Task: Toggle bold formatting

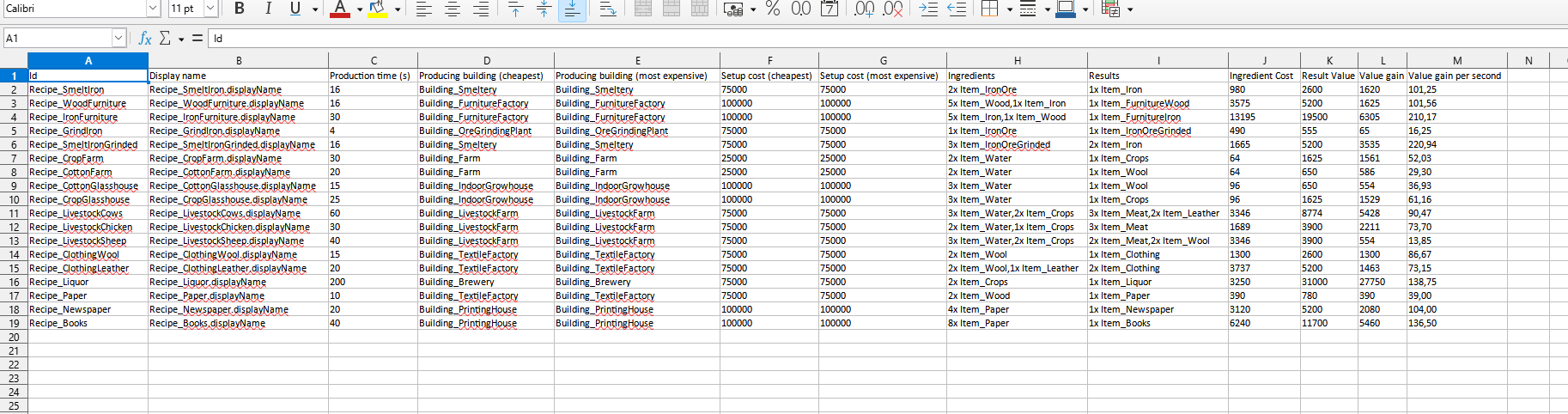Action: tap(240, 9)
